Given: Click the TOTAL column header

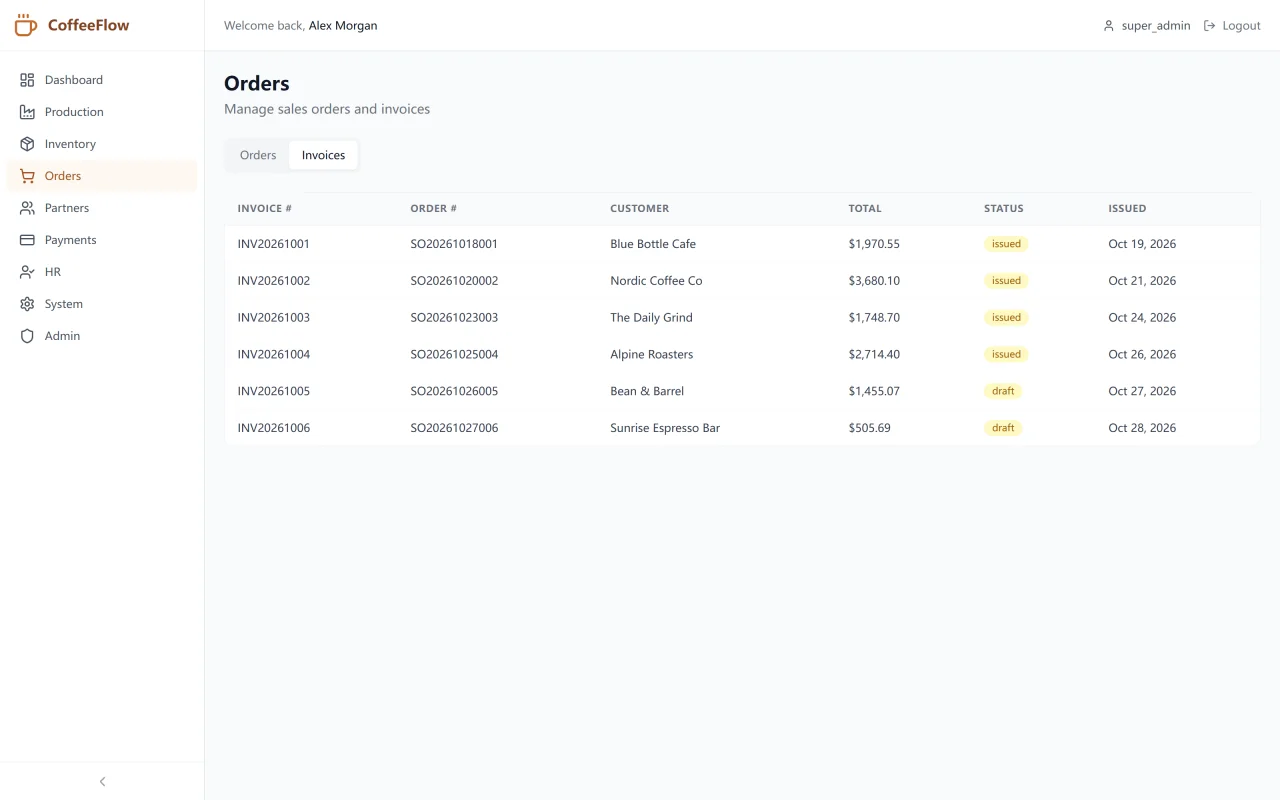Looking at the screenshot, I should click(x=865, y=209).
